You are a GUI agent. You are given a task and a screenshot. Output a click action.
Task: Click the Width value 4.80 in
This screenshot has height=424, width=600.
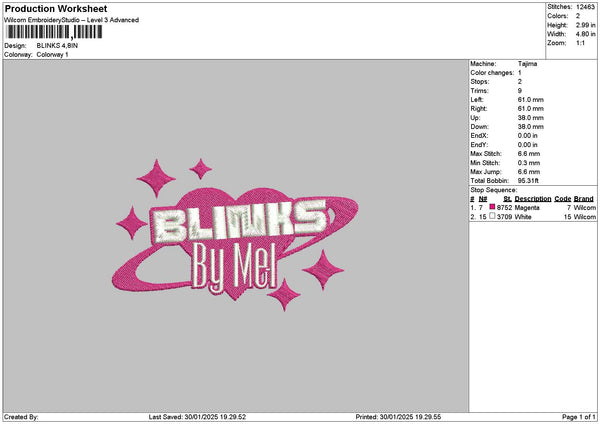coord(585,34)
